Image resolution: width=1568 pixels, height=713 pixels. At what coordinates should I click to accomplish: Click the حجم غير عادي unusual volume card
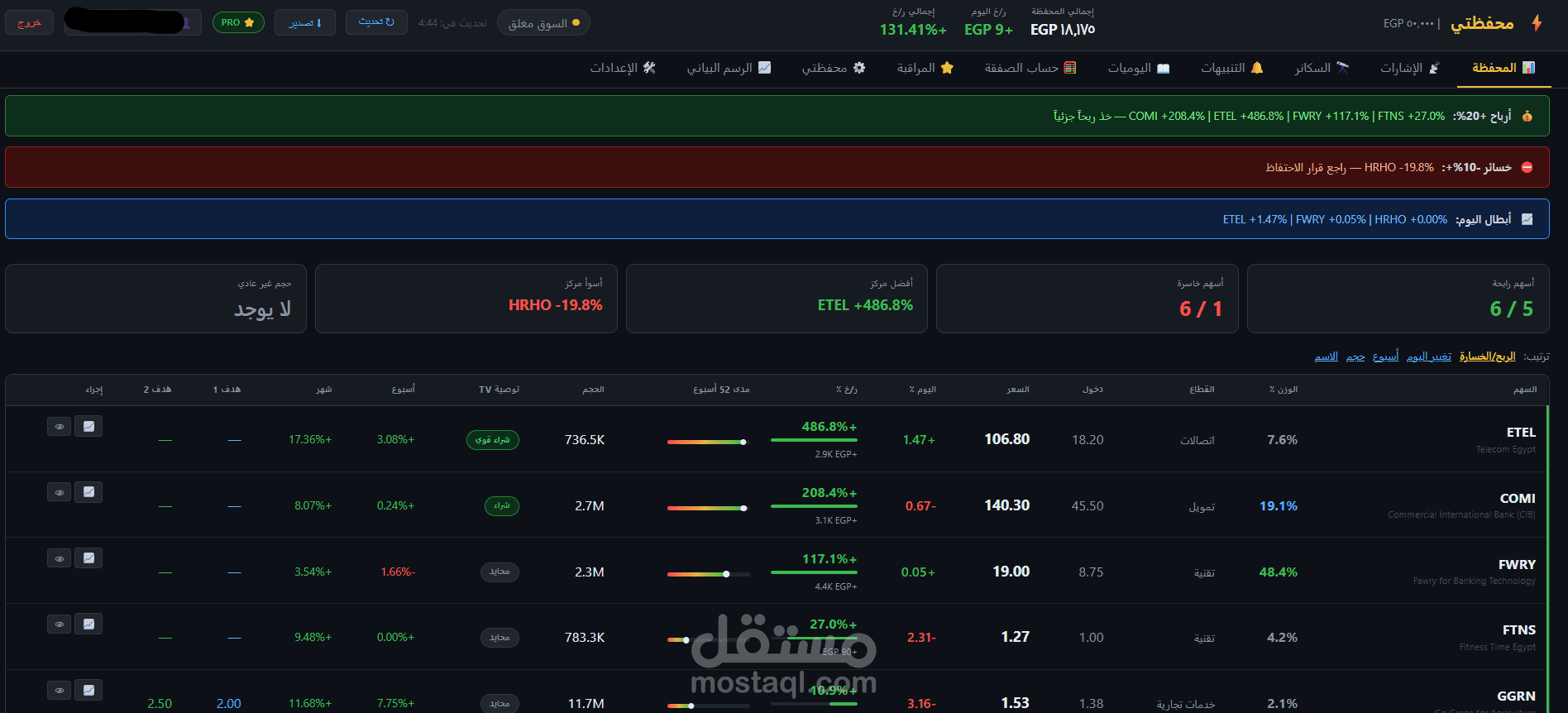pos(155,299)
